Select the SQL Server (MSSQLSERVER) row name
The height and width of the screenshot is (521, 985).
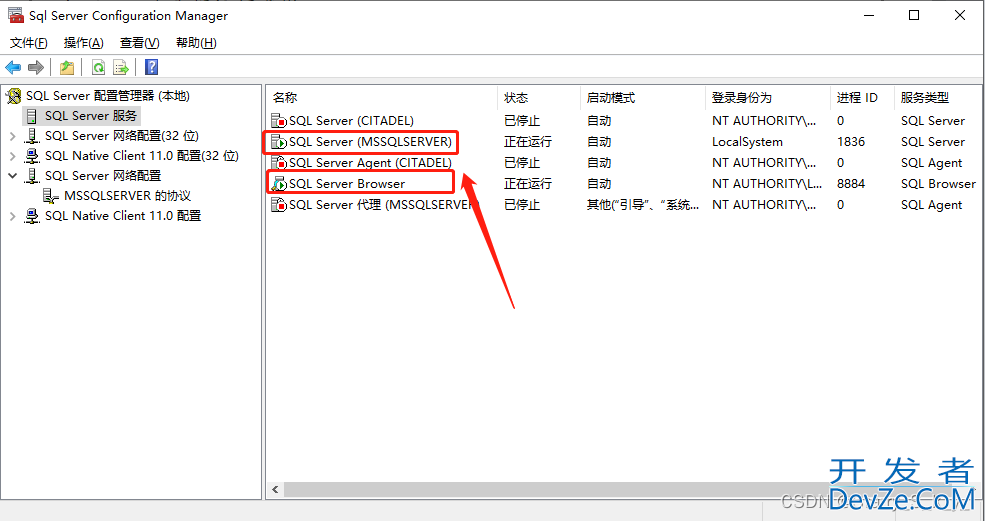point(370,142)
